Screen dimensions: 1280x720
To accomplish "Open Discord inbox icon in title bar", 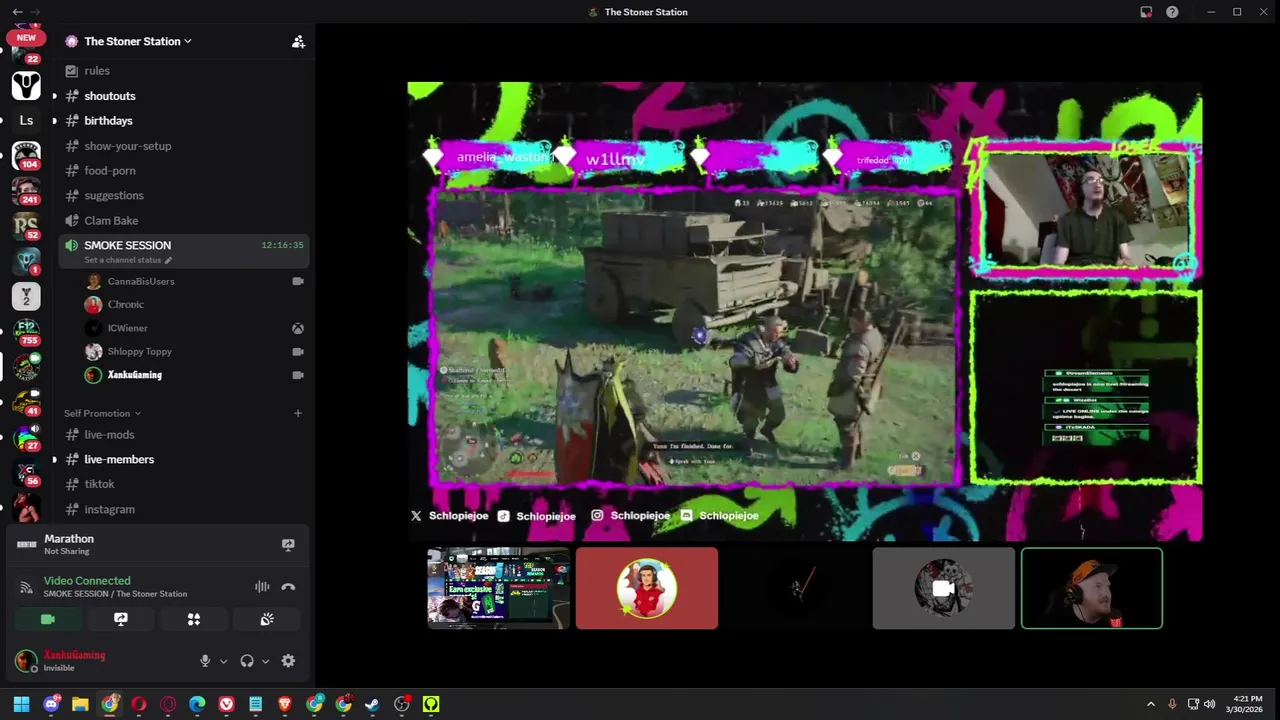I will 1146,12.
